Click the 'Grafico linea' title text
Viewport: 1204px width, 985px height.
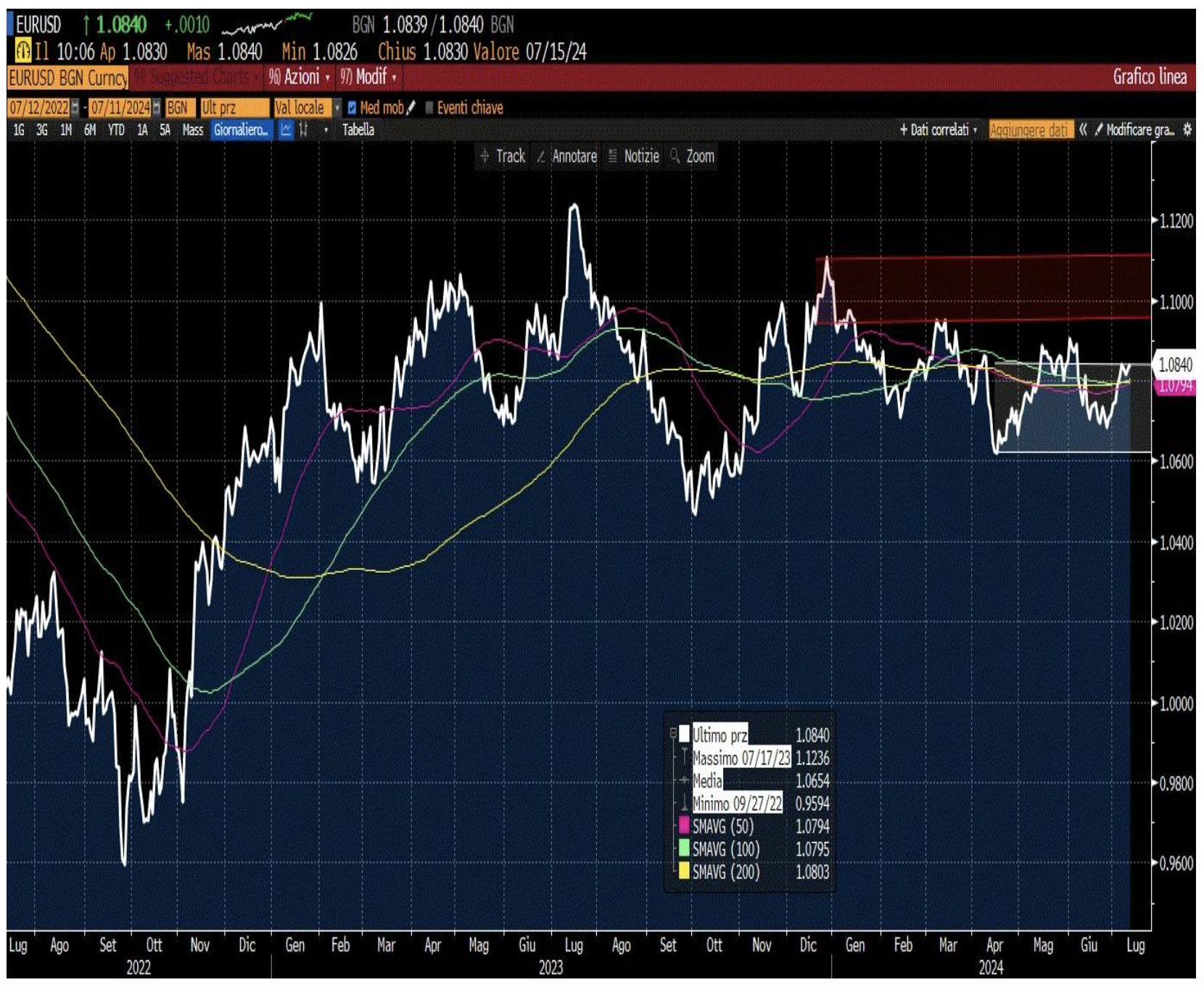(x=1150, y=77)
